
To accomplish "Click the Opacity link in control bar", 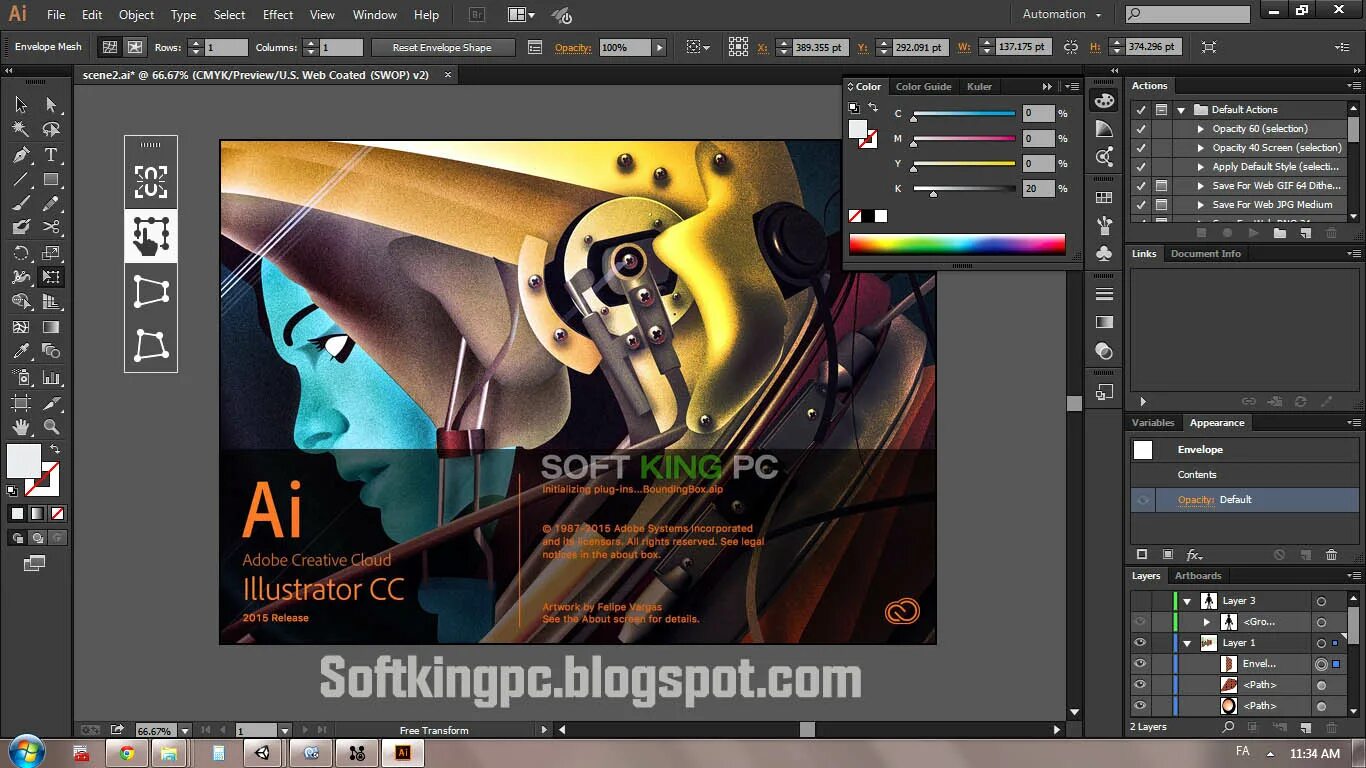I will tap(573, 47).
